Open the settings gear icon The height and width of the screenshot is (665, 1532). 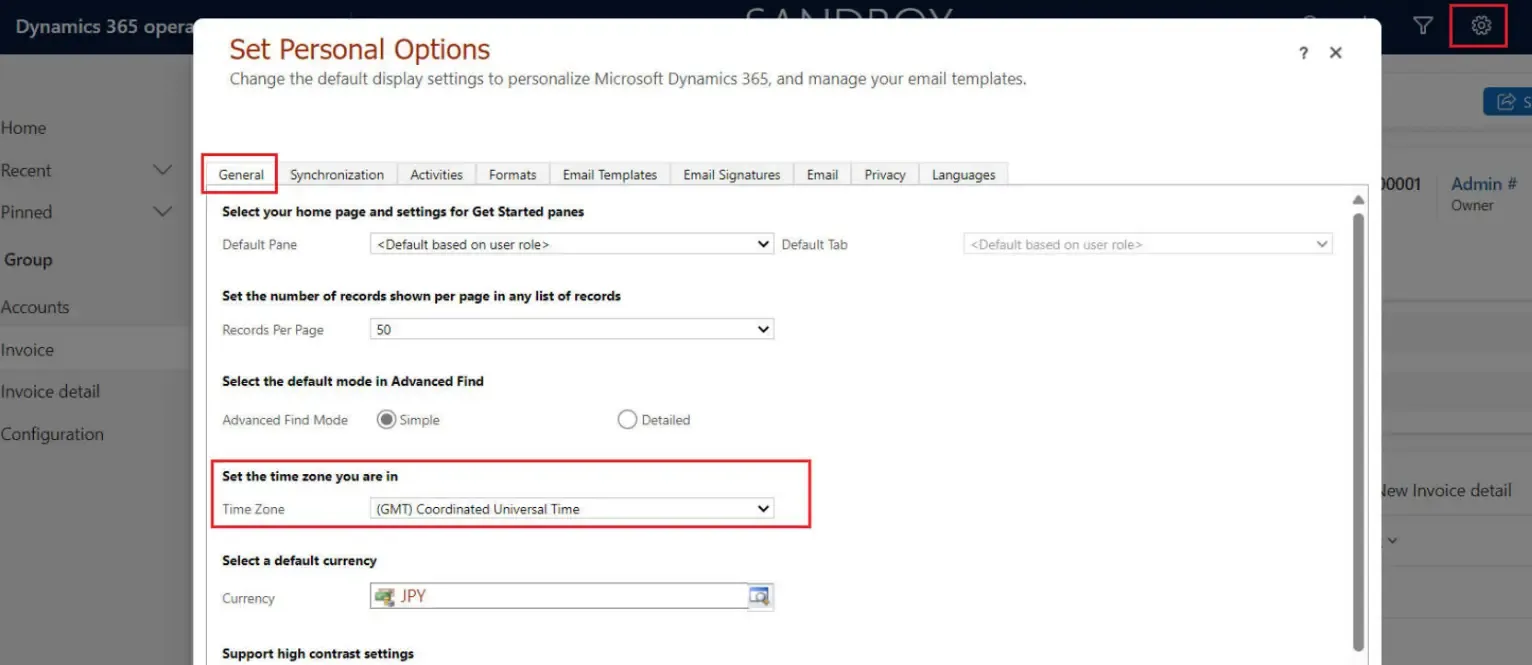click(1481, 26)
